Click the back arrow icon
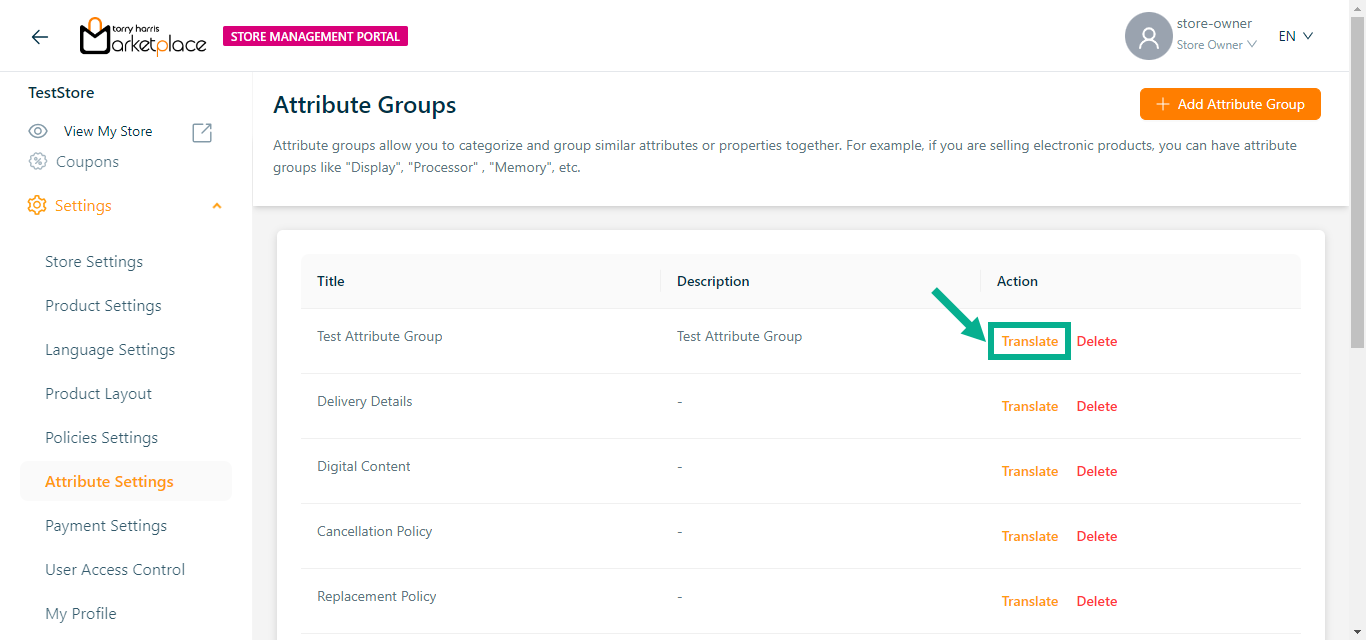 coord(40,37)
